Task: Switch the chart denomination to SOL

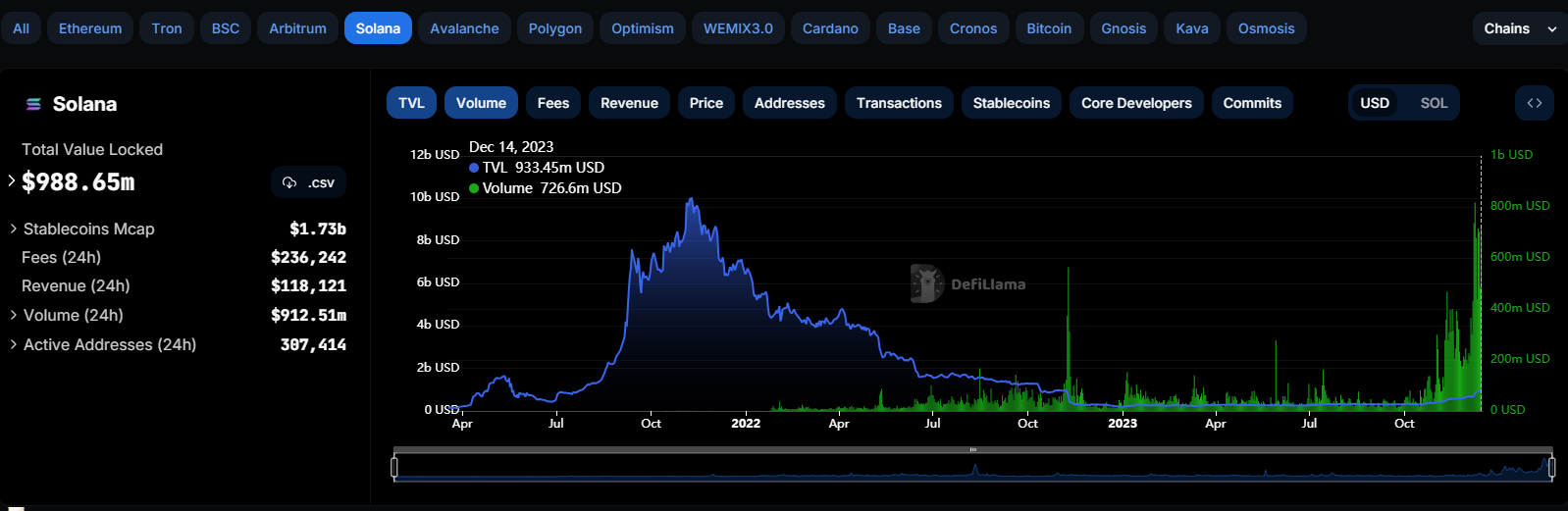Action: (x=1433, y=103)
